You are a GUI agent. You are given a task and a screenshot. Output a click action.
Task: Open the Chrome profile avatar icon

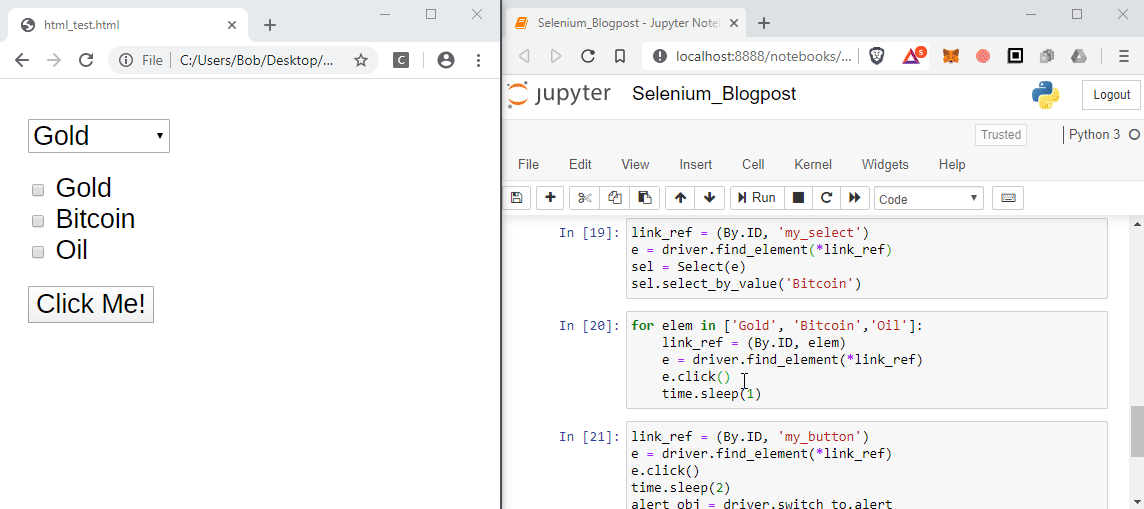pos(446,61)
